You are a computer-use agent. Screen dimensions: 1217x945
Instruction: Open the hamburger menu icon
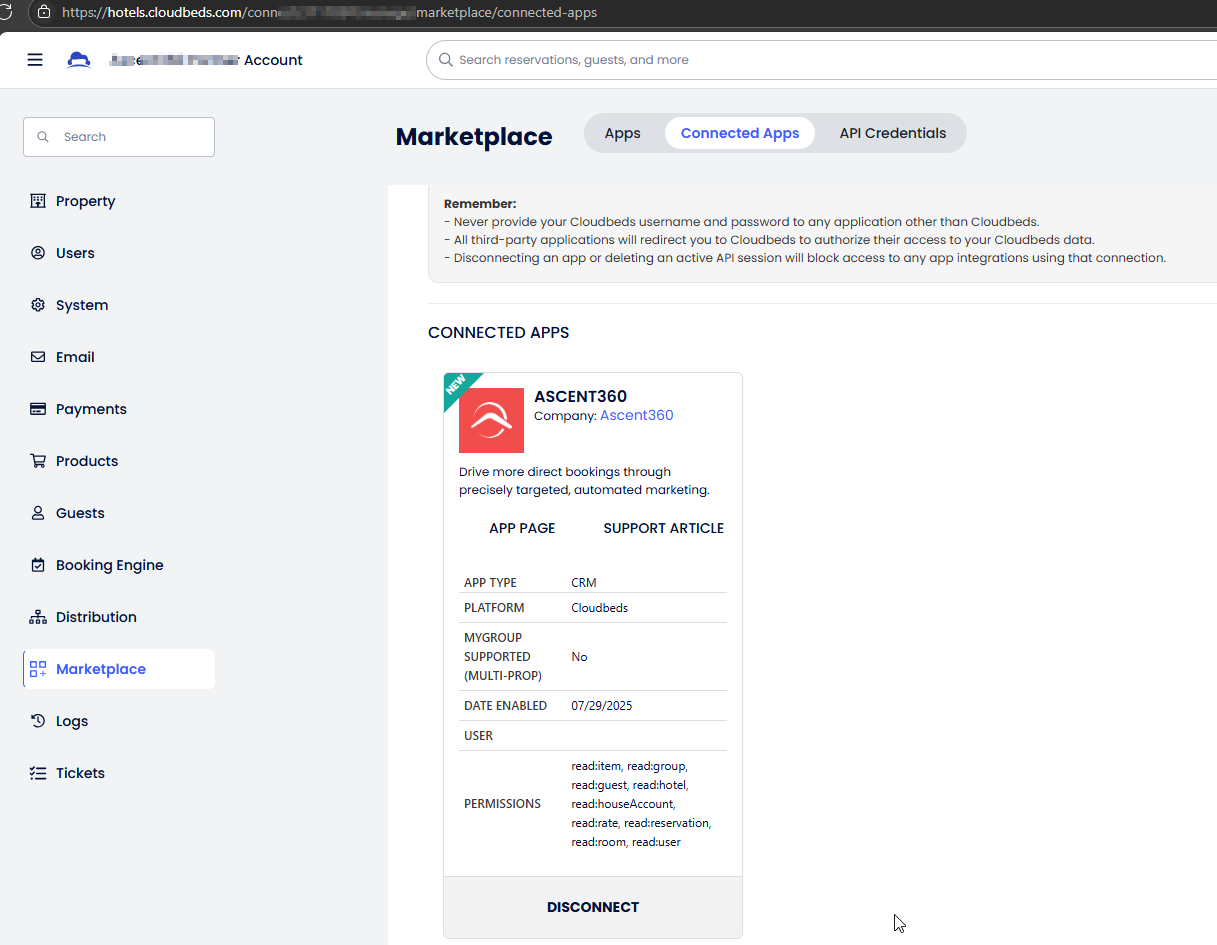tap(35, 60)
